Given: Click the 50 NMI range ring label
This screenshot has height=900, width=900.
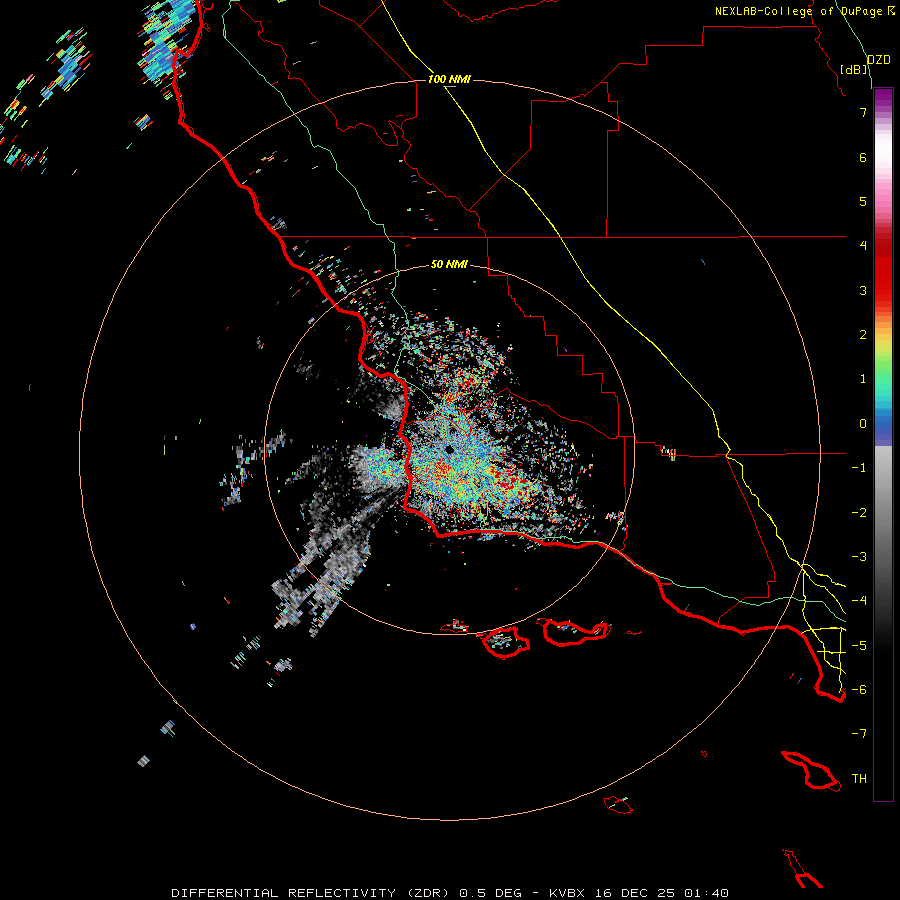Looking at the screenshot, I should pos(449,264).
